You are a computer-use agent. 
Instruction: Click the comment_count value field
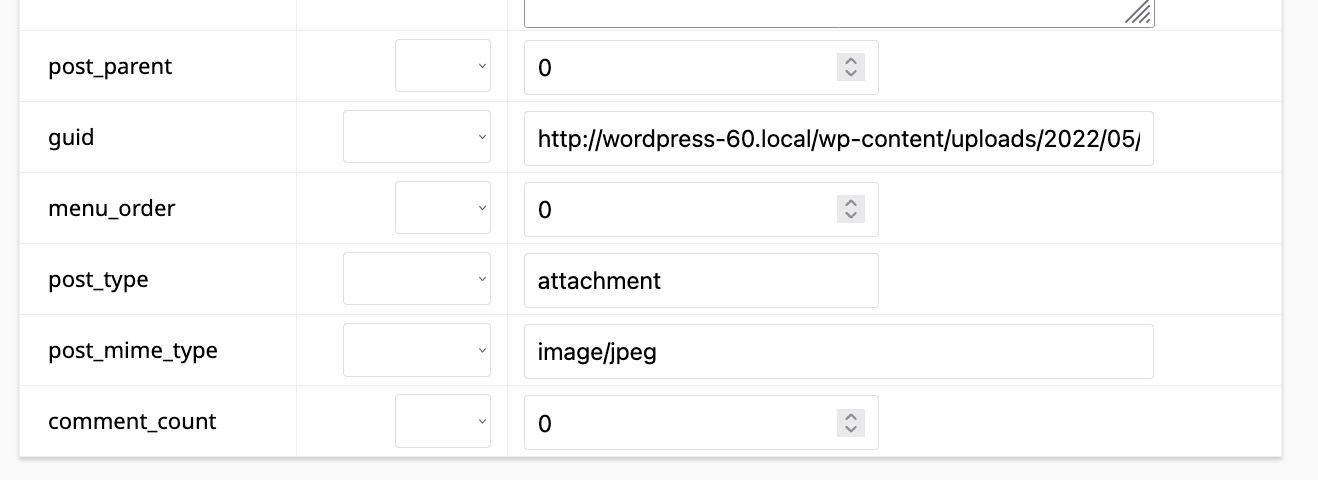(680, 422)
